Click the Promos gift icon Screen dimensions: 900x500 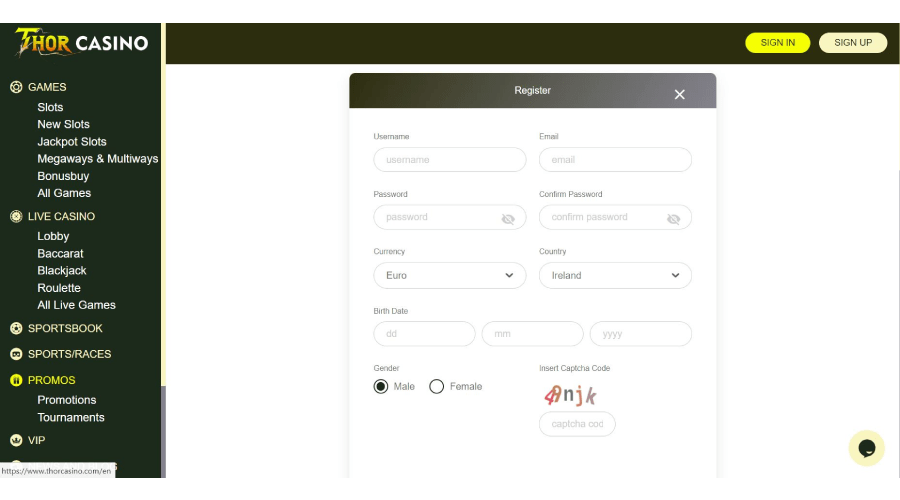click(x=16, y=380)
